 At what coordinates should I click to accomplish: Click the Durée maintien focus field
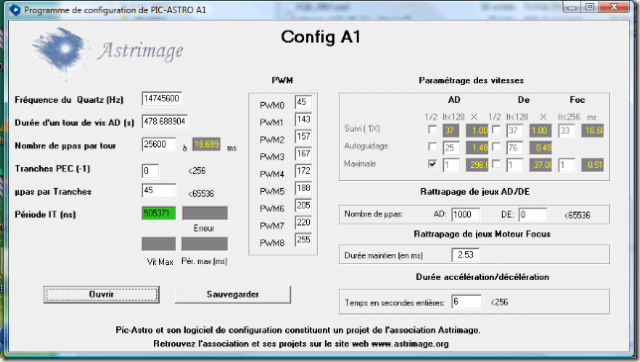(x=465, y=255)
